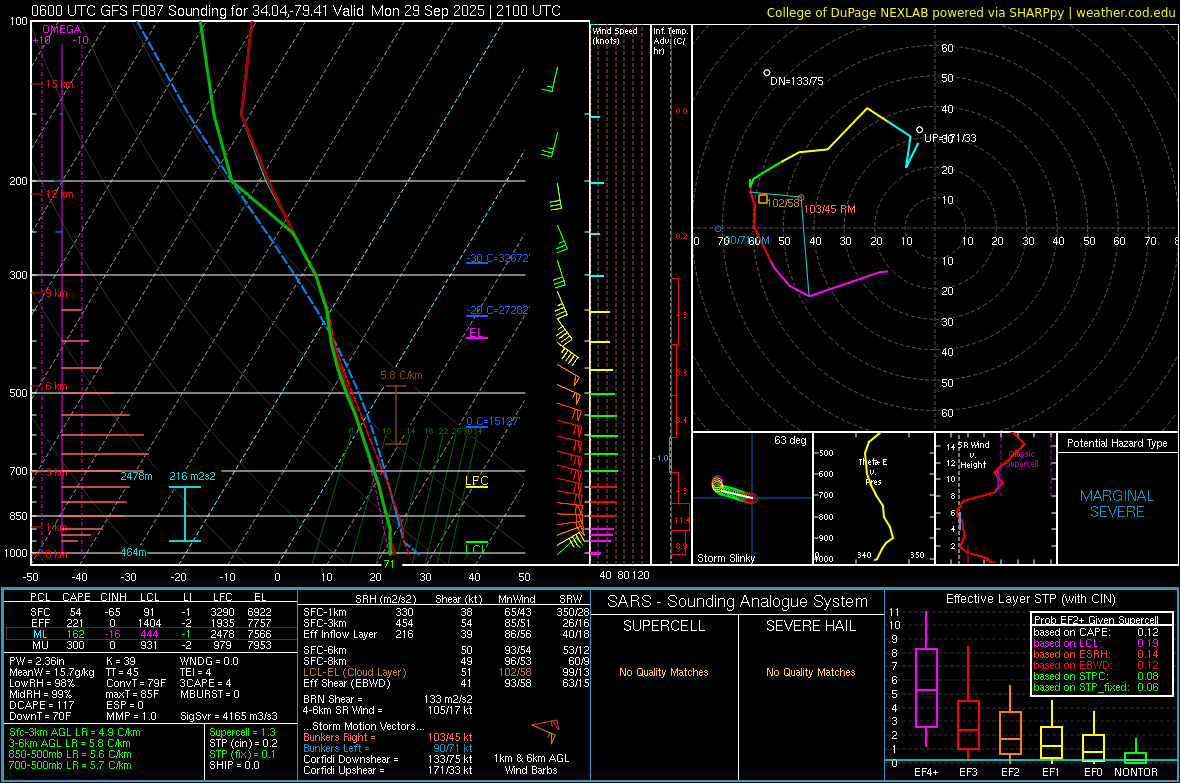1180x783 pixels.
Task: Select the SFC parcel row
Action: pyautogui.click(x=151, y=612)
